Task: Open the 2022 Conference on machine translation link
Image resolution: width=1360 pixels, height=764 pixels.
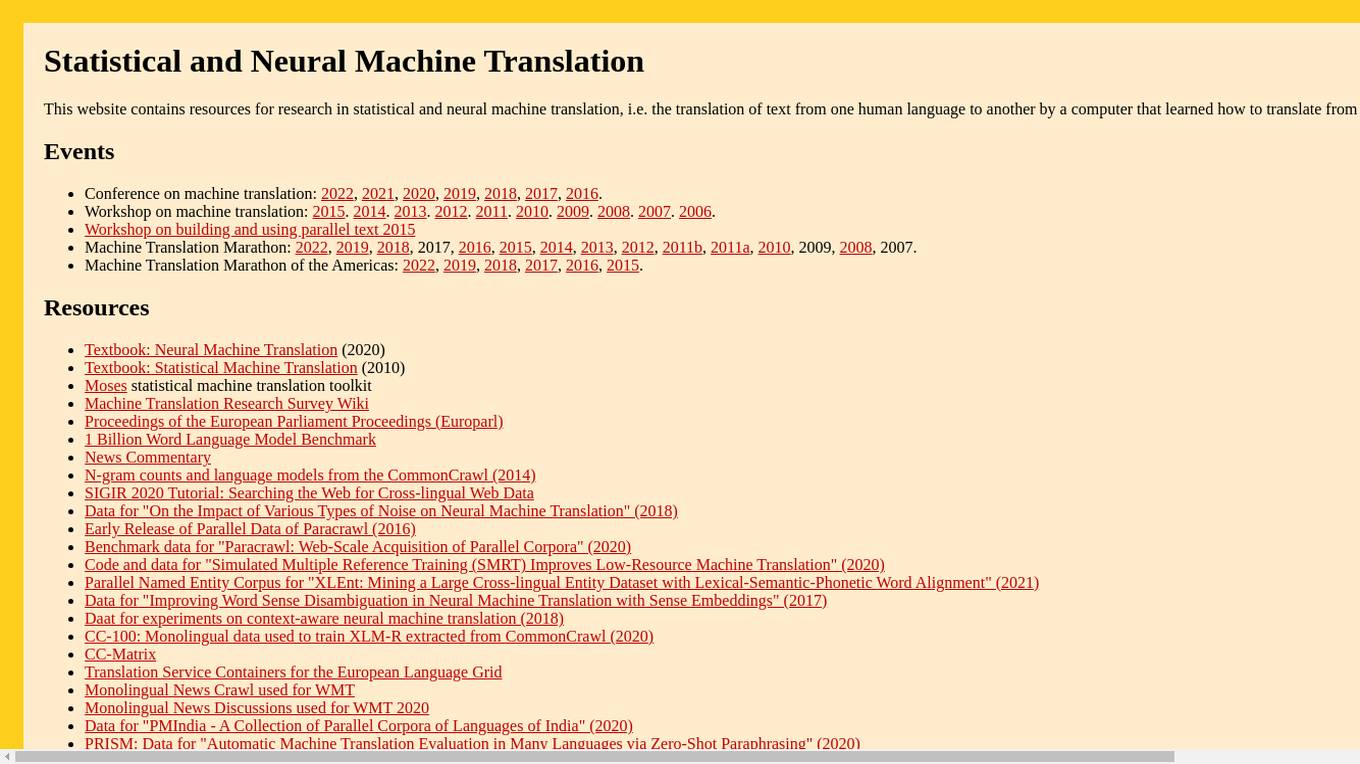Action: pos(337,194)
